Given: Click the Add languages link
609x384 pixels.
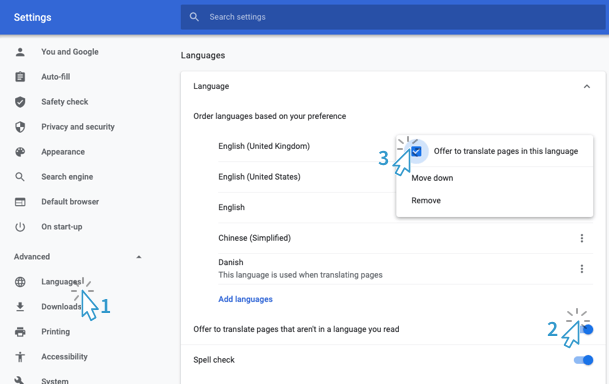Looking at the screenshot, I should pyautogui.click(x=245, y=299).
